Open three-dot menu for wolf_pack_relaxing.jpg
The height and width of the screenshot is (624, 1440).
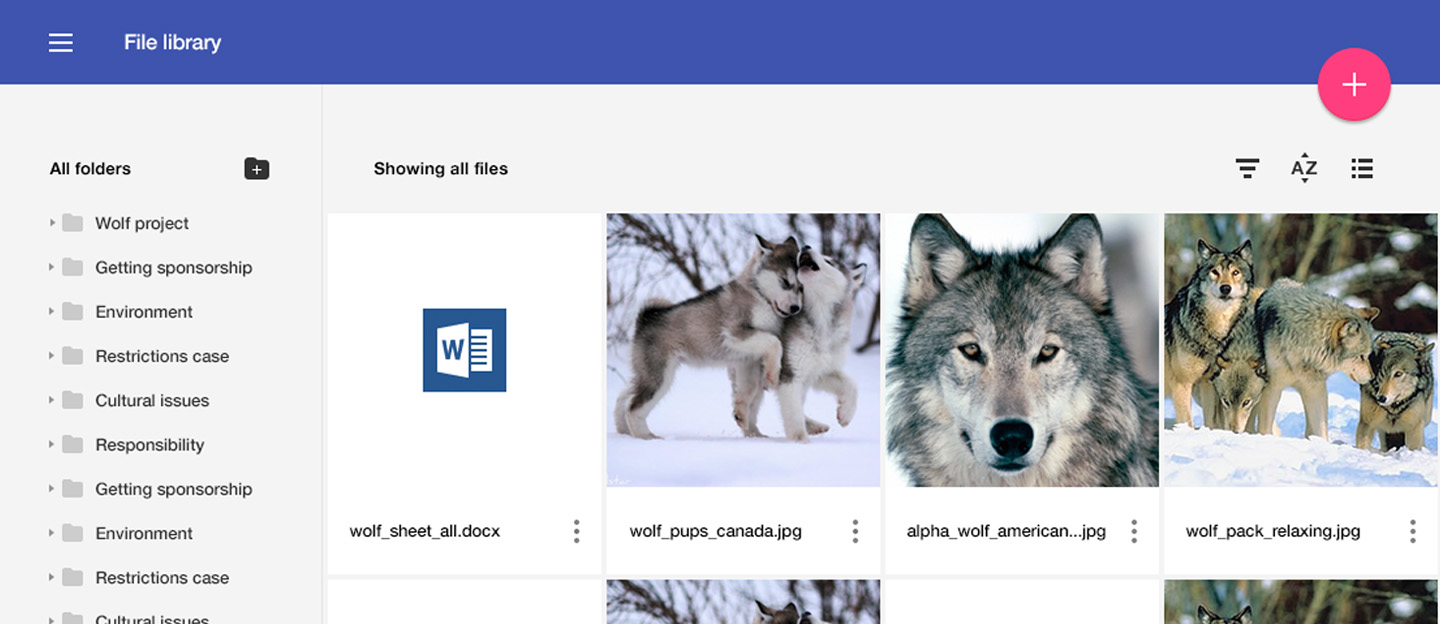click(x=1412, y=531)
